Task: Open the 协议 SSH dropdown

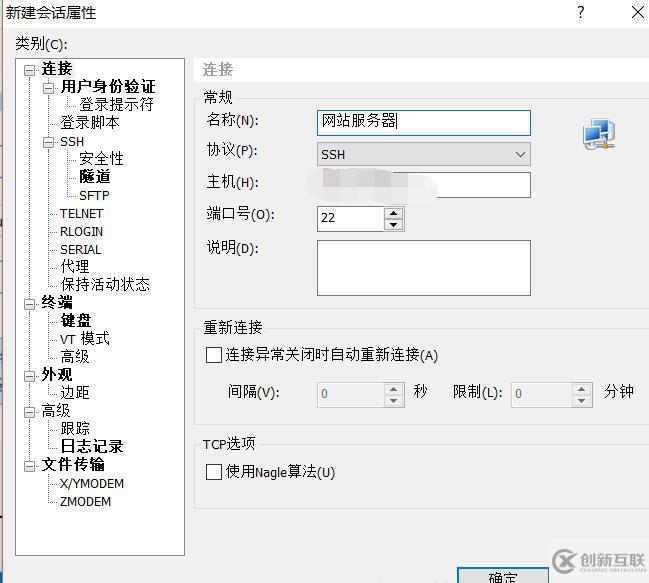Action: pyautogui.click(x=423, y=154)
